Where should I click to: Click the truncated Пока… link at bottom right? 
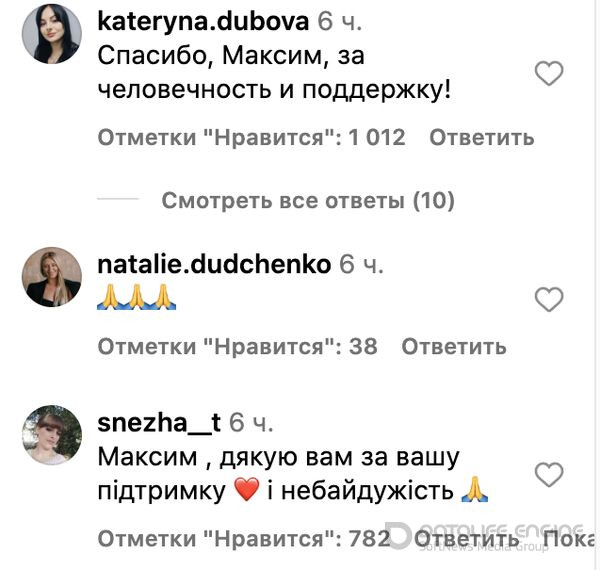570,539
